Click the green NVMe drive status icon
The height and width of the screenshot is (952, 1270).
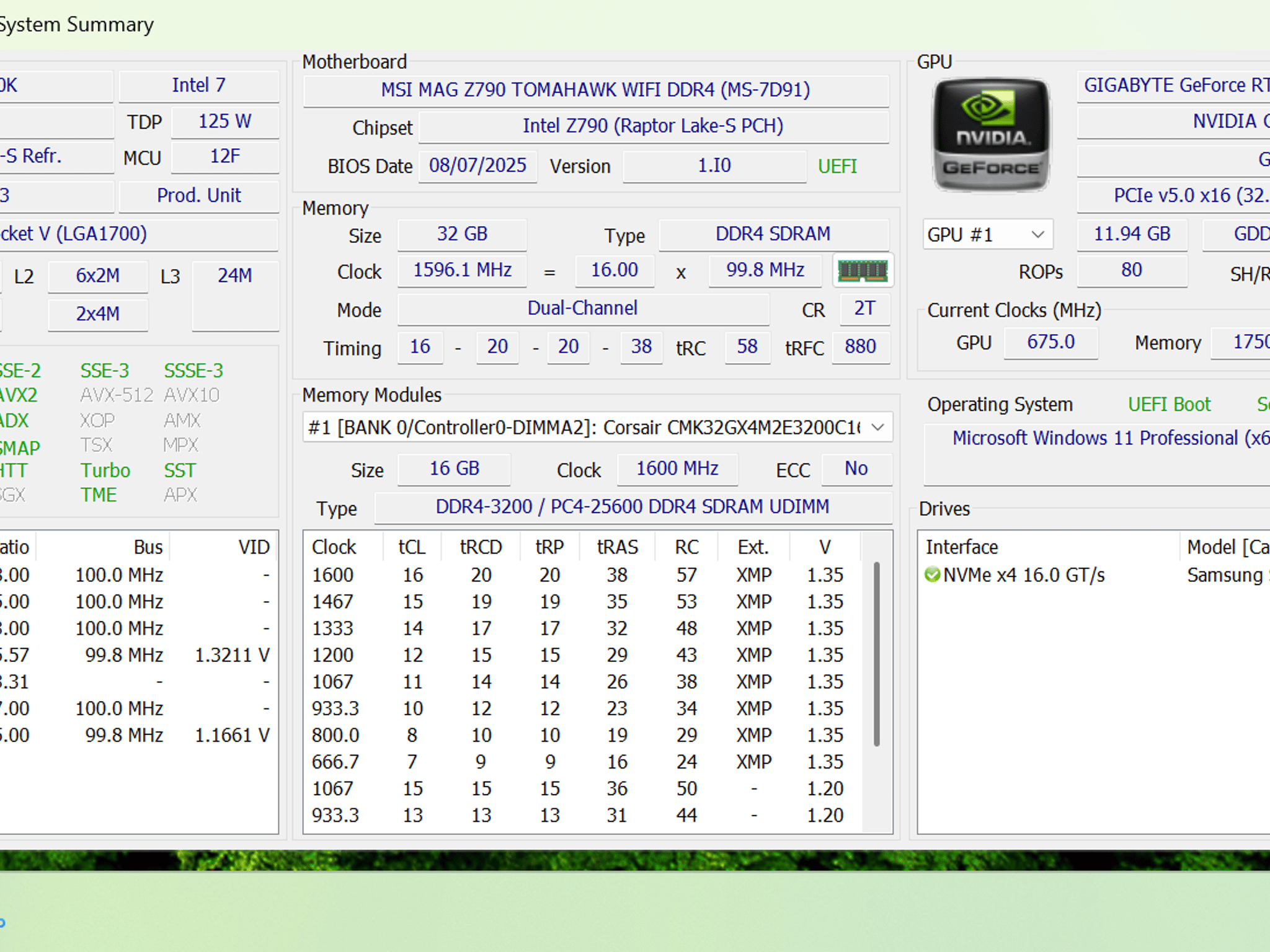[x=932, y=575]
